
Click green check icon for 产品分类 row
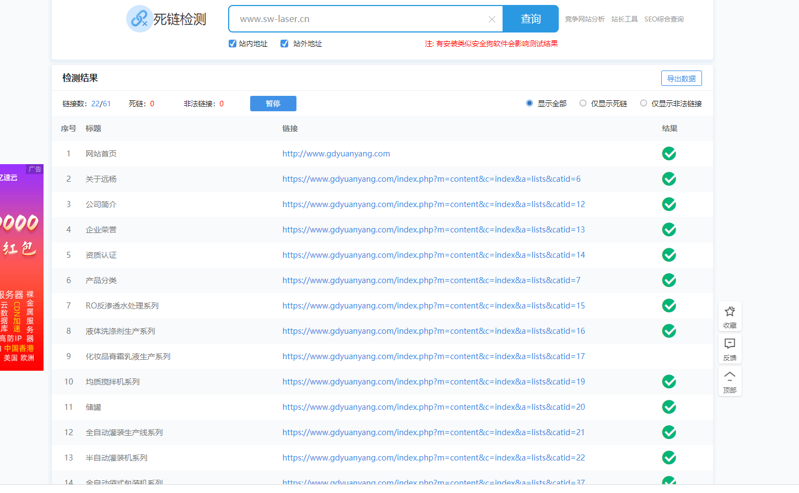[669, 280]
